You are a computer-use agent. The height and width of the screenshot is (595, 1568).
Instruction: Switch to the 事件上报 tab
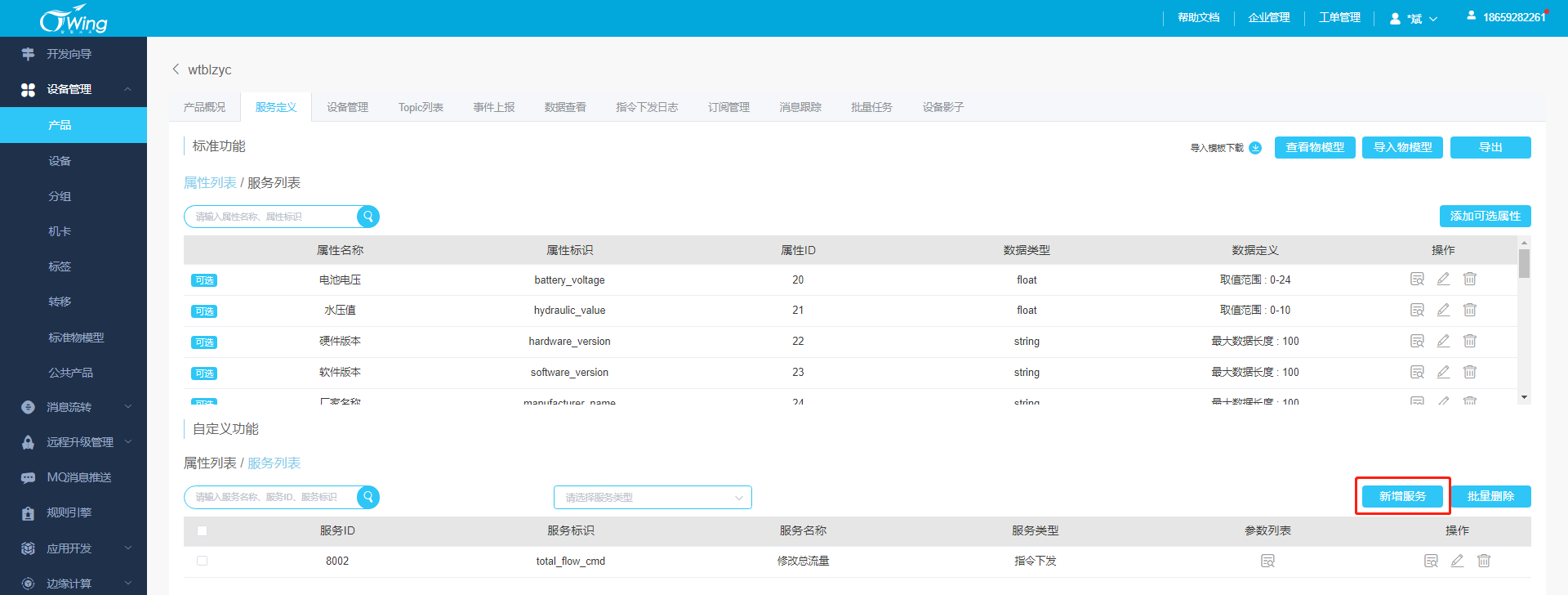pyautogui.click(x=494, y=107)
